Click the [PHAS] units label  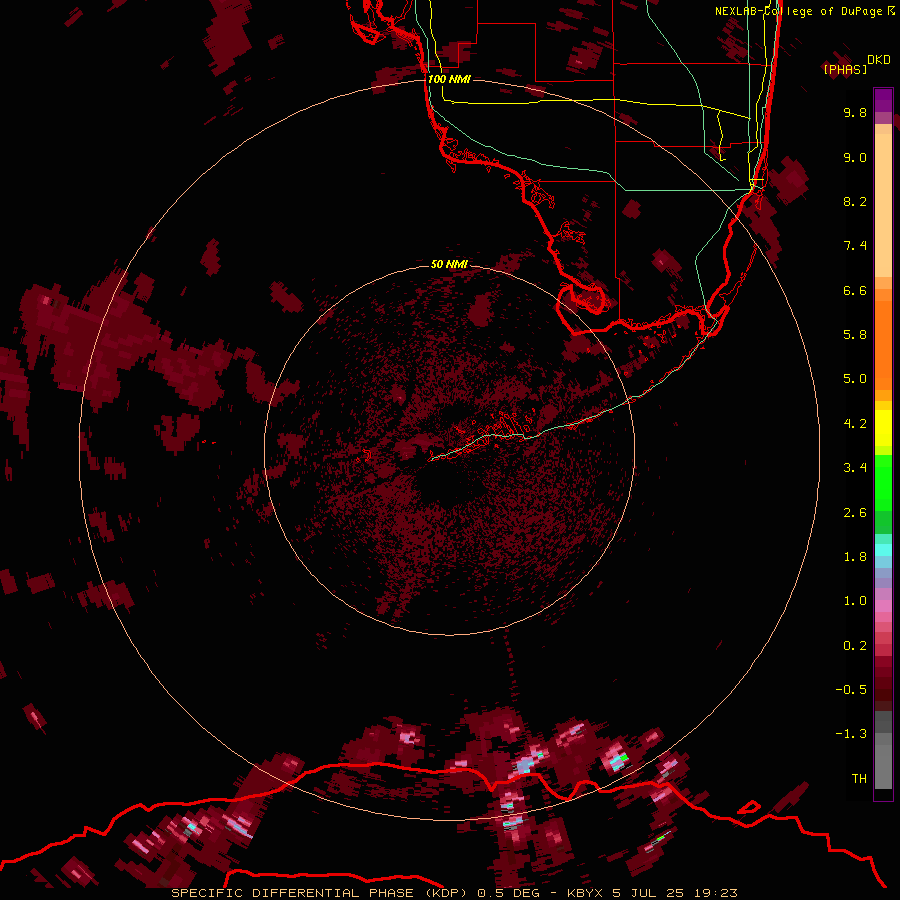845,69
